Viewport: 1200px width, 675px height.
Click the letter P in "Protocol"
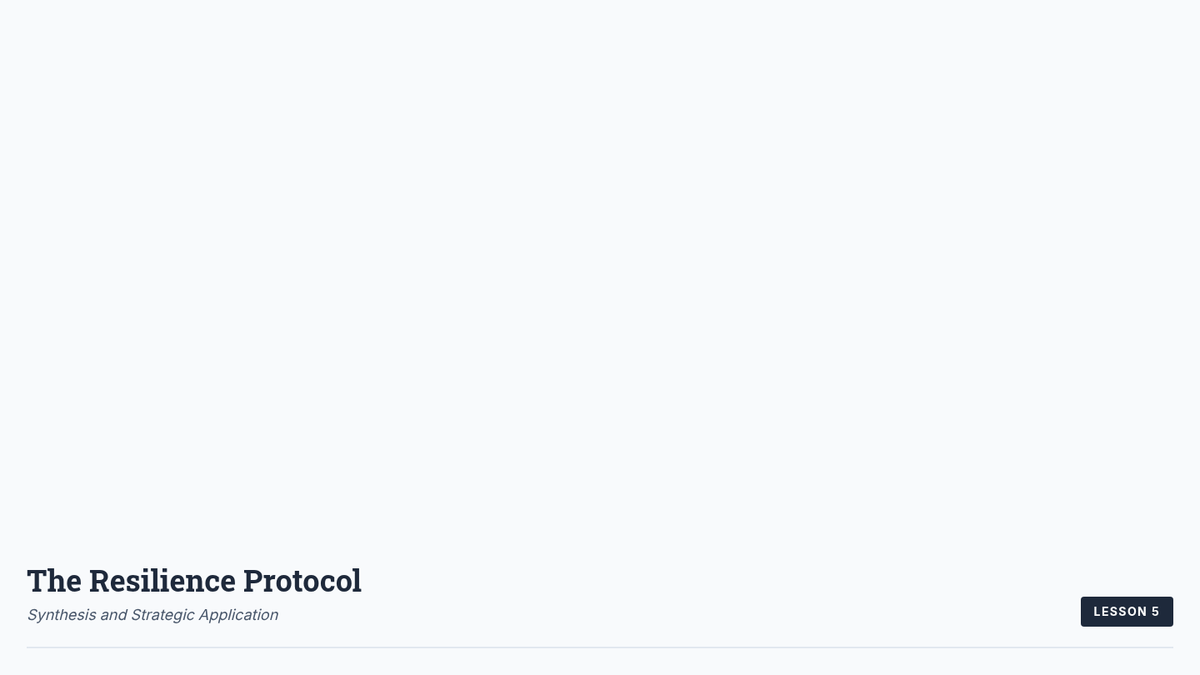tap(253, 581)
